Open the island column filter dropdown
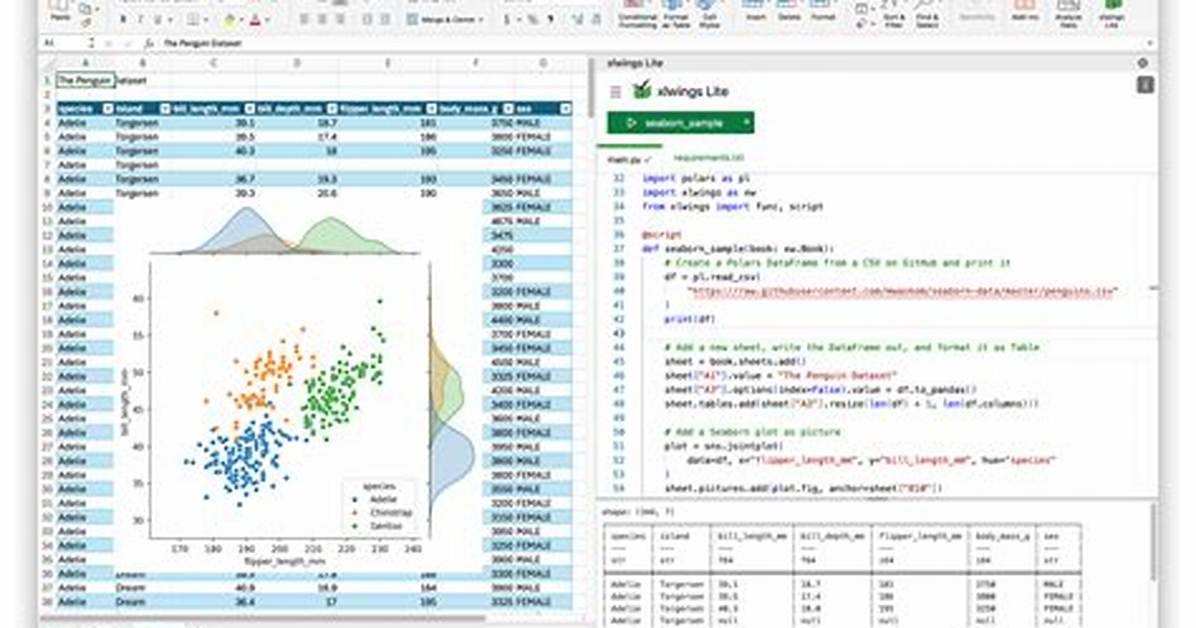The height and width of the screenshot is (628, 1196). click(164, 109)
